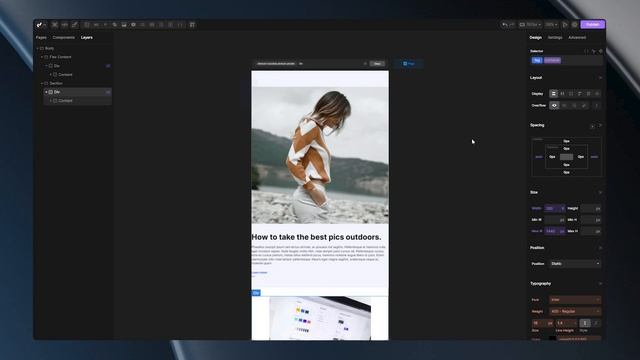The width and height of the screenshot is (640, 360).
Task: Edit the Max W field
Action: 554,231
